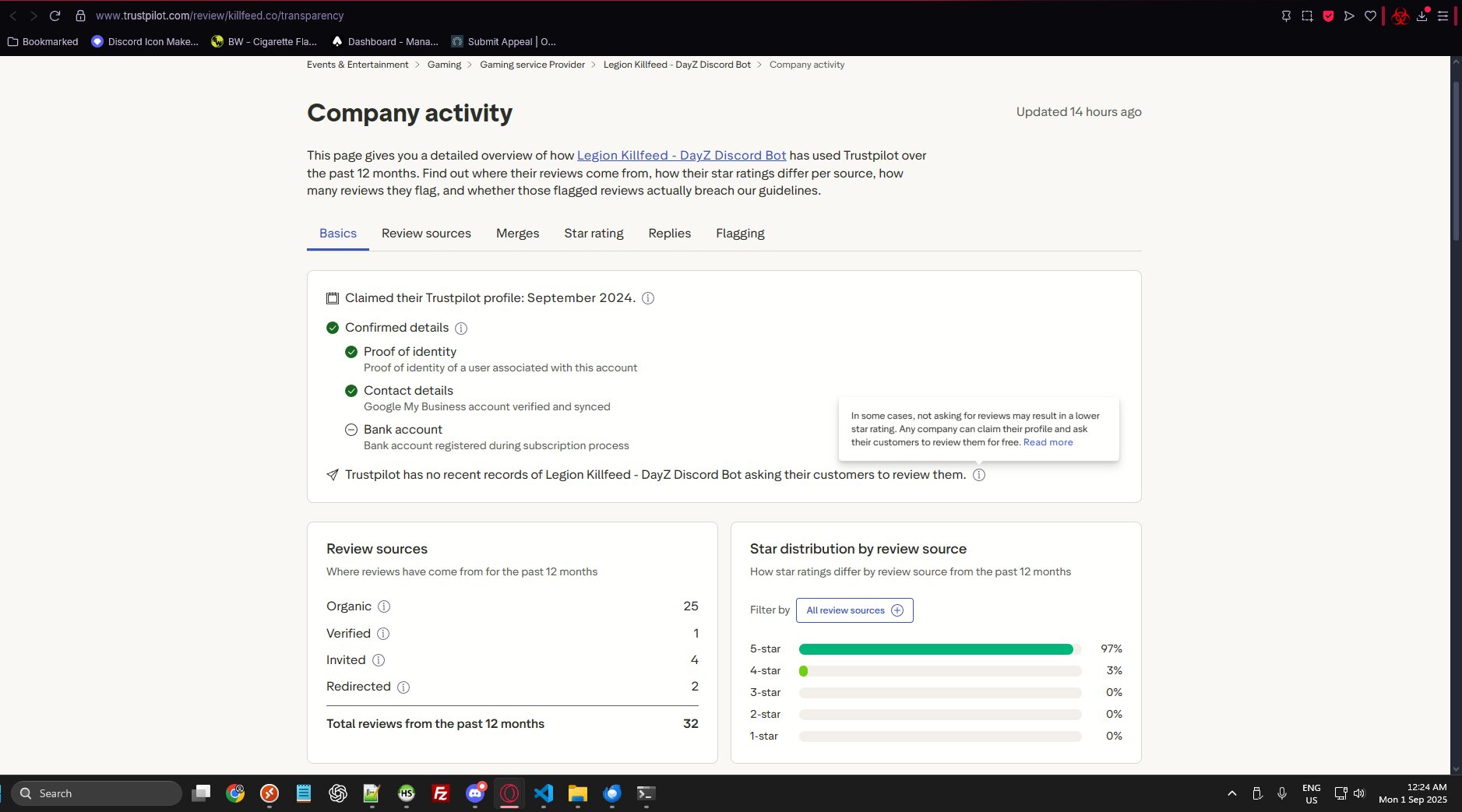Open Task View on the taskbar

(201, 793)
